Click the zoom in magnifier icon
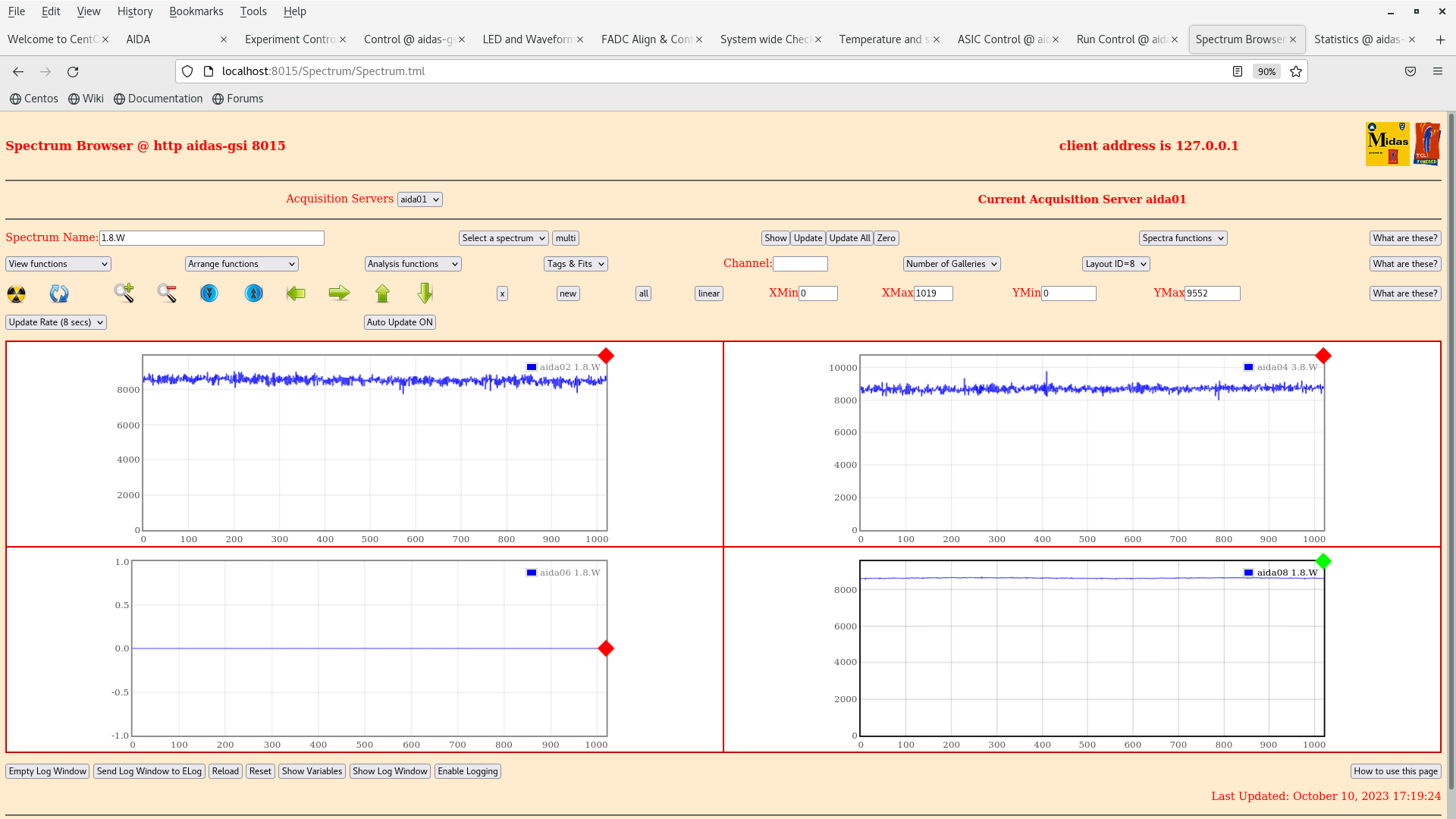 point(124,293)
